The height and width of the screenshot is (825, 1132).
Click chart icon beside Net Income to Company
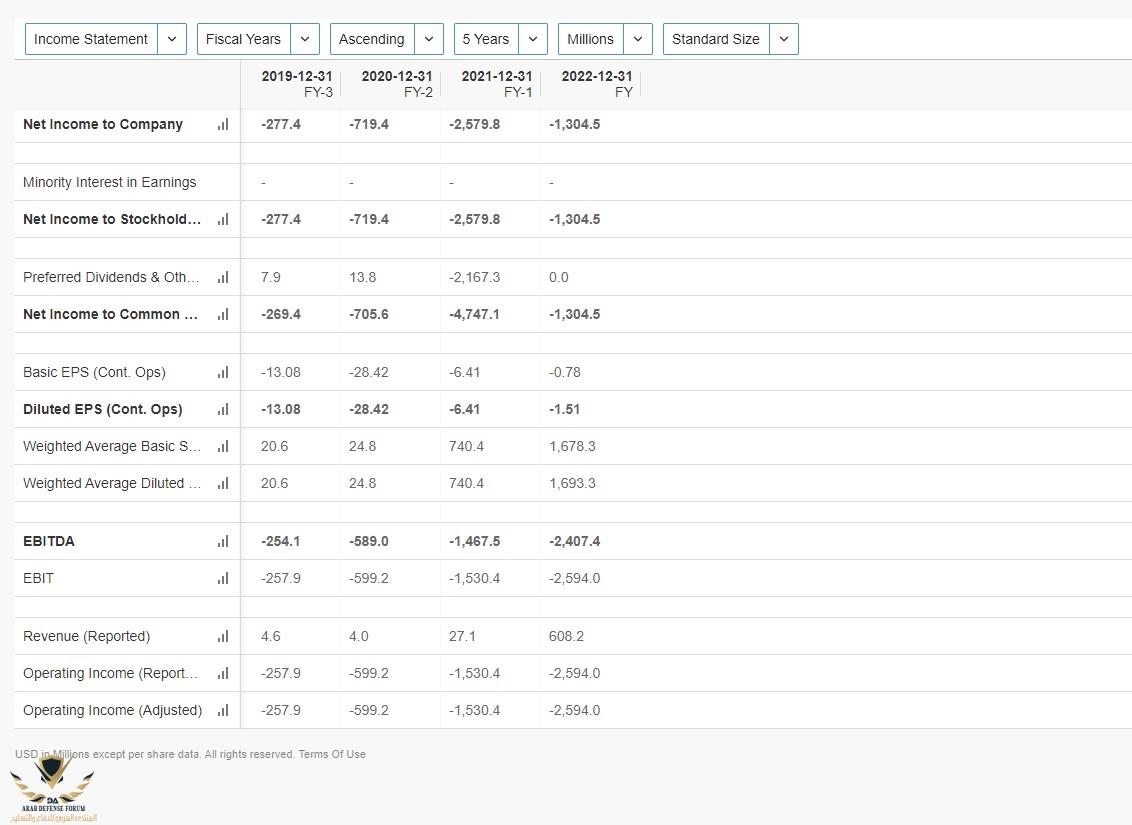click(x=222, y=125)
